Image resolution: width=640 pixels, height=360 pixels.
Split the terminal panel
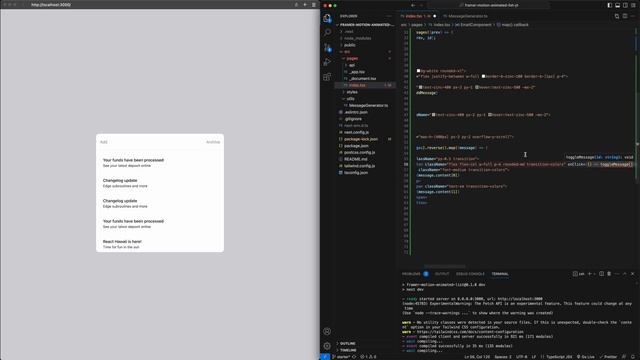coord(601,274)
